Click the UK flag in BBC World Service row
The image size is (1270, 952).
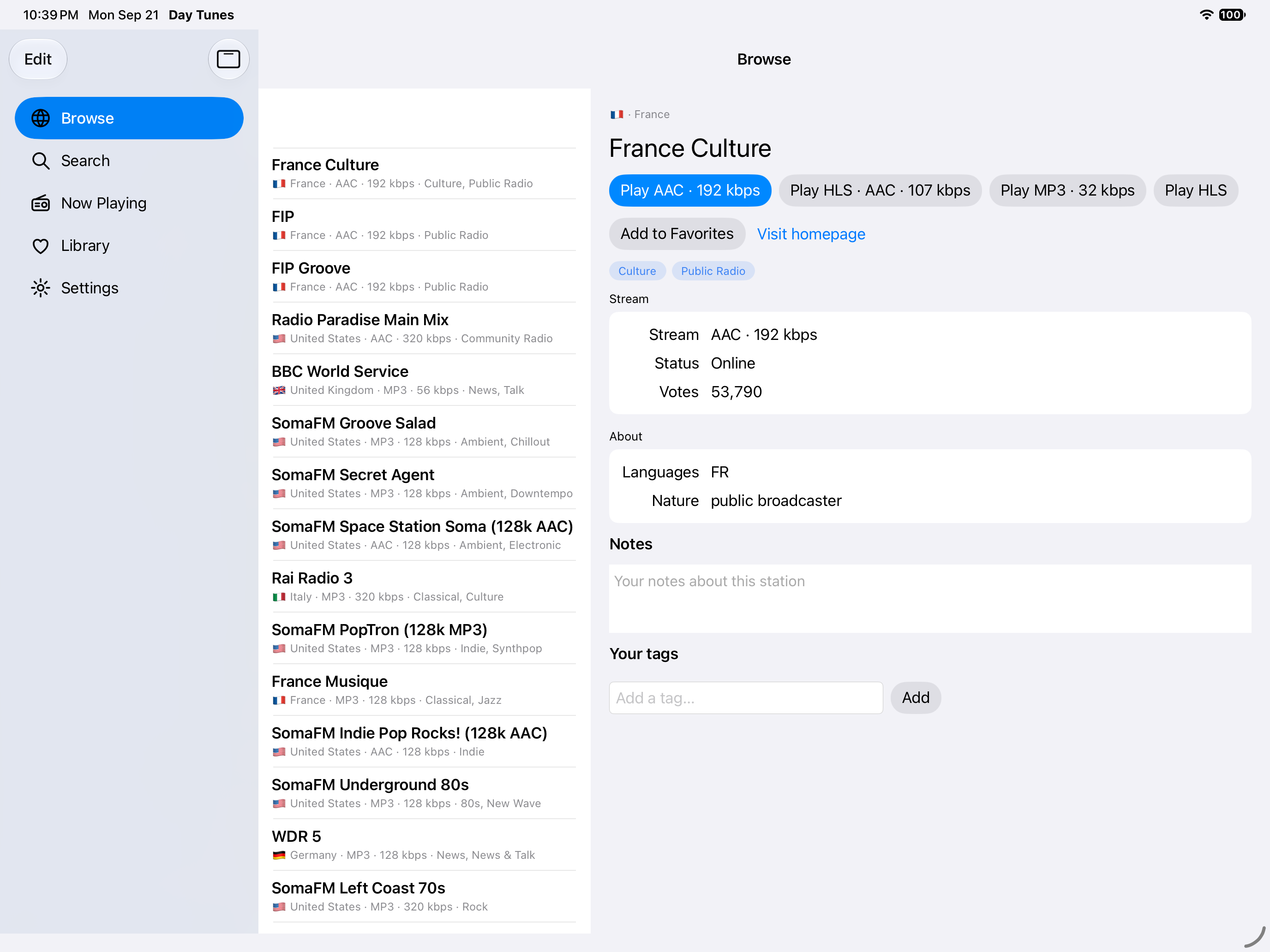tap(279, 390)
